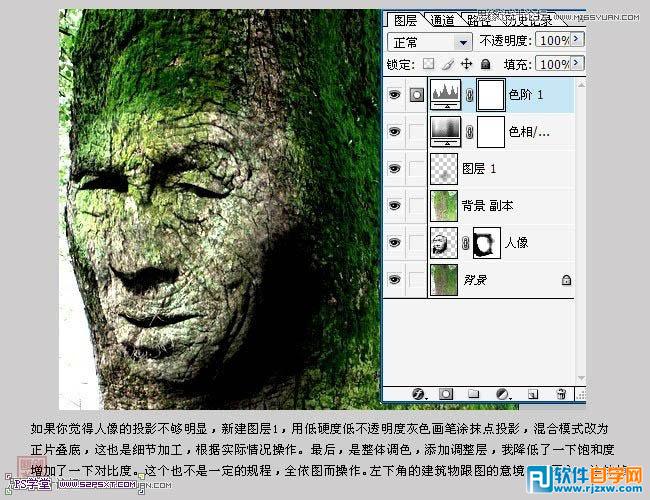Toggle link box on 色相 layer row
Screen dimensions: 650x500
tap(417, 132)
